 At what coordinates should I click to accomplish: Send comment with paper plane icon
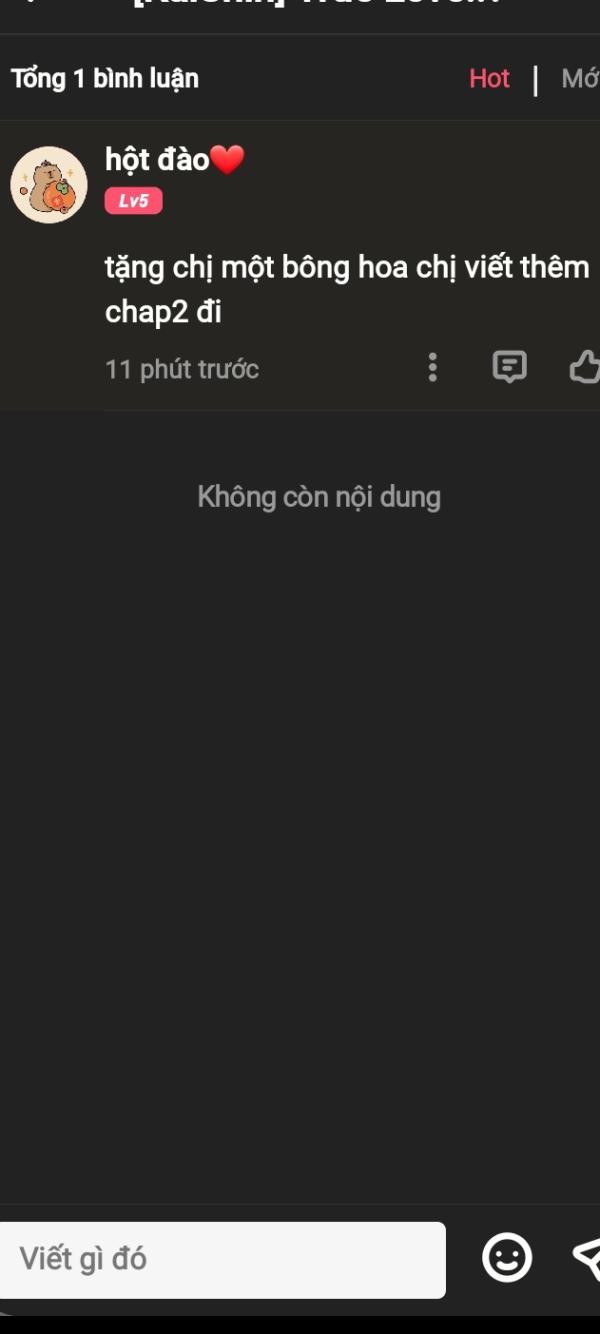click(586, 1257)
